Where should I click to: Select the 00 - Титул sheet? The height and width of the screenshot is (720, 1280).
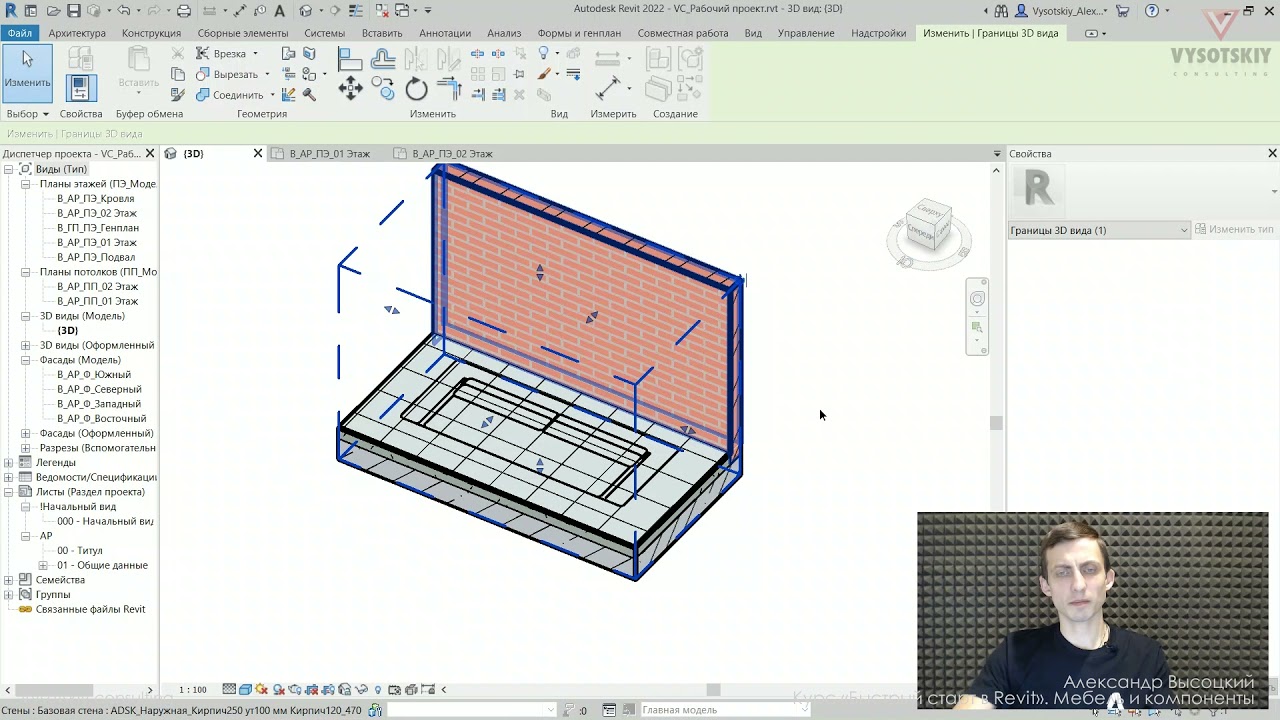point(79,551)
